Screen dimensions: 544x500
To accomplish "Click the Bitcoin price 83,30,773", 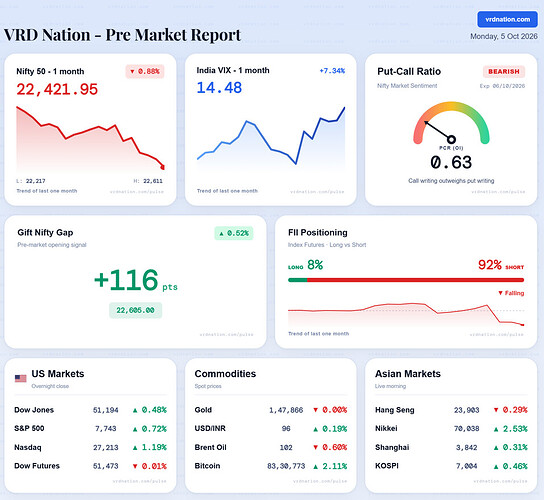I will click(x=286, y=466).
